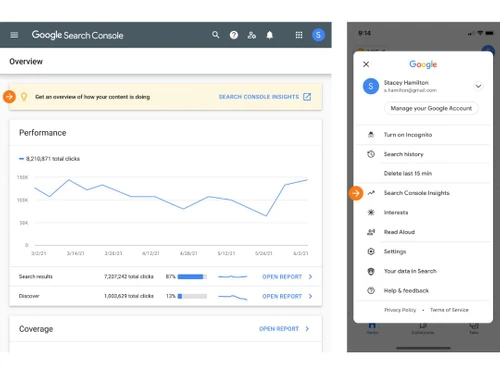
Task: Click the Read Aloud person icon
Action: [371, 232]
